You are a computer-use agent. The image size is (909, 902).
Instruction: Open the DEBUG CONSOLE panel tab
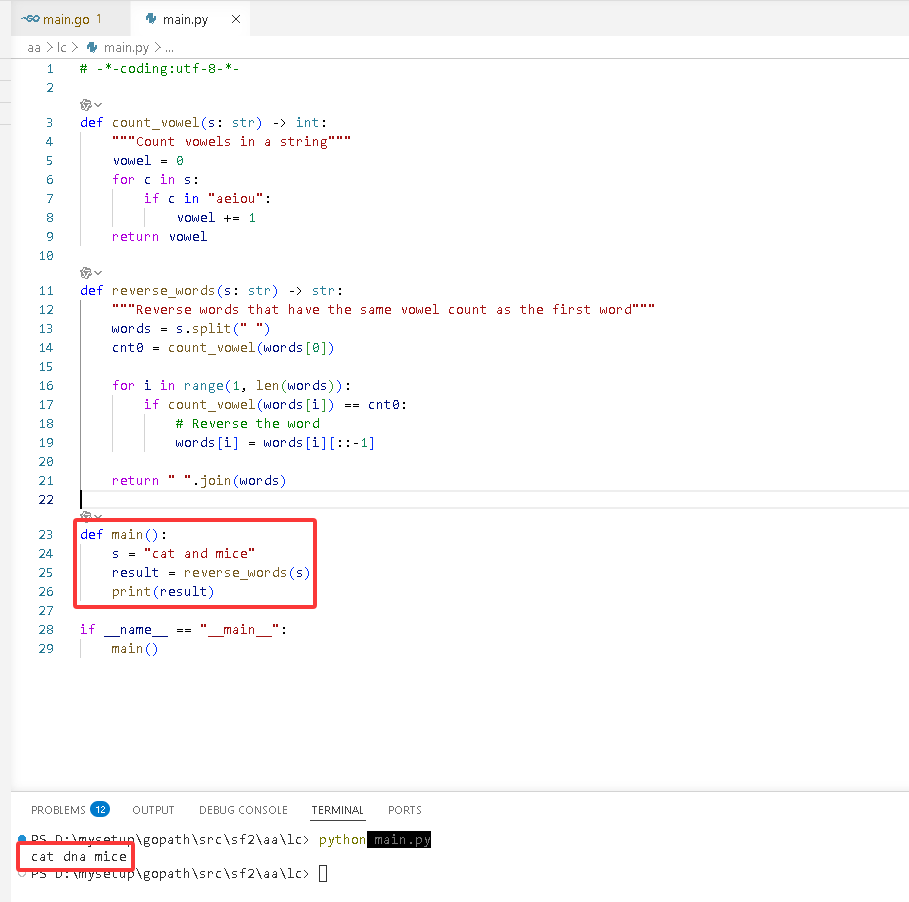pyautogui.click(x=243, y=810)
